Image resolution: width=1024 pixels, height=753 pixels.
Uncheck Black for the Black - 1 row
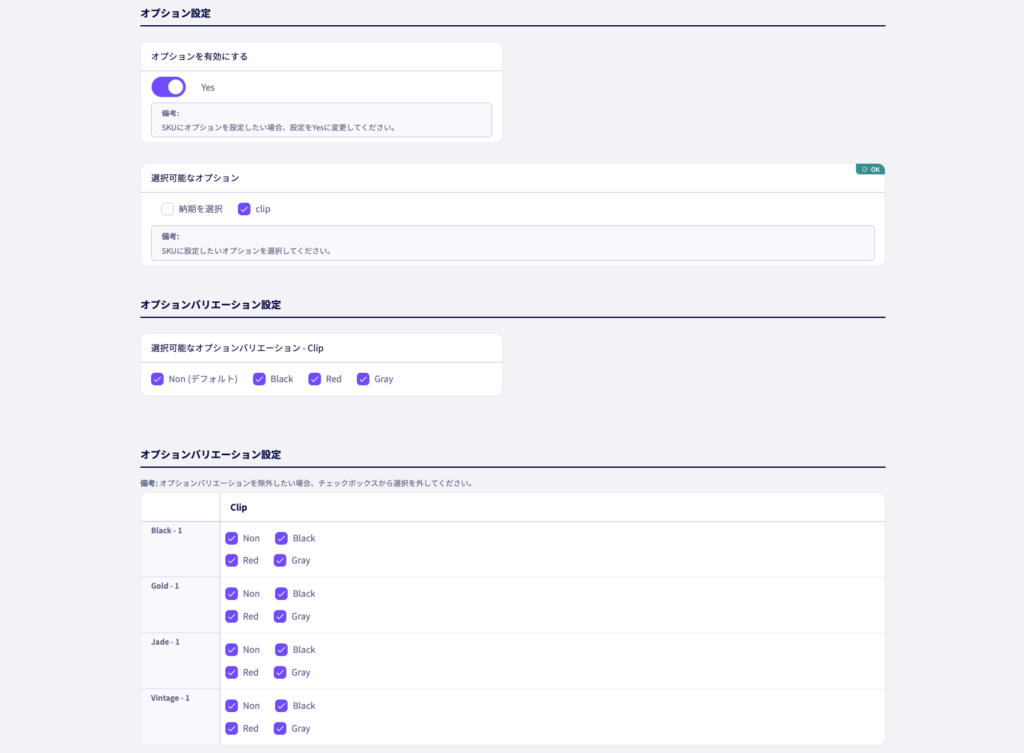[x=281, y=538]
